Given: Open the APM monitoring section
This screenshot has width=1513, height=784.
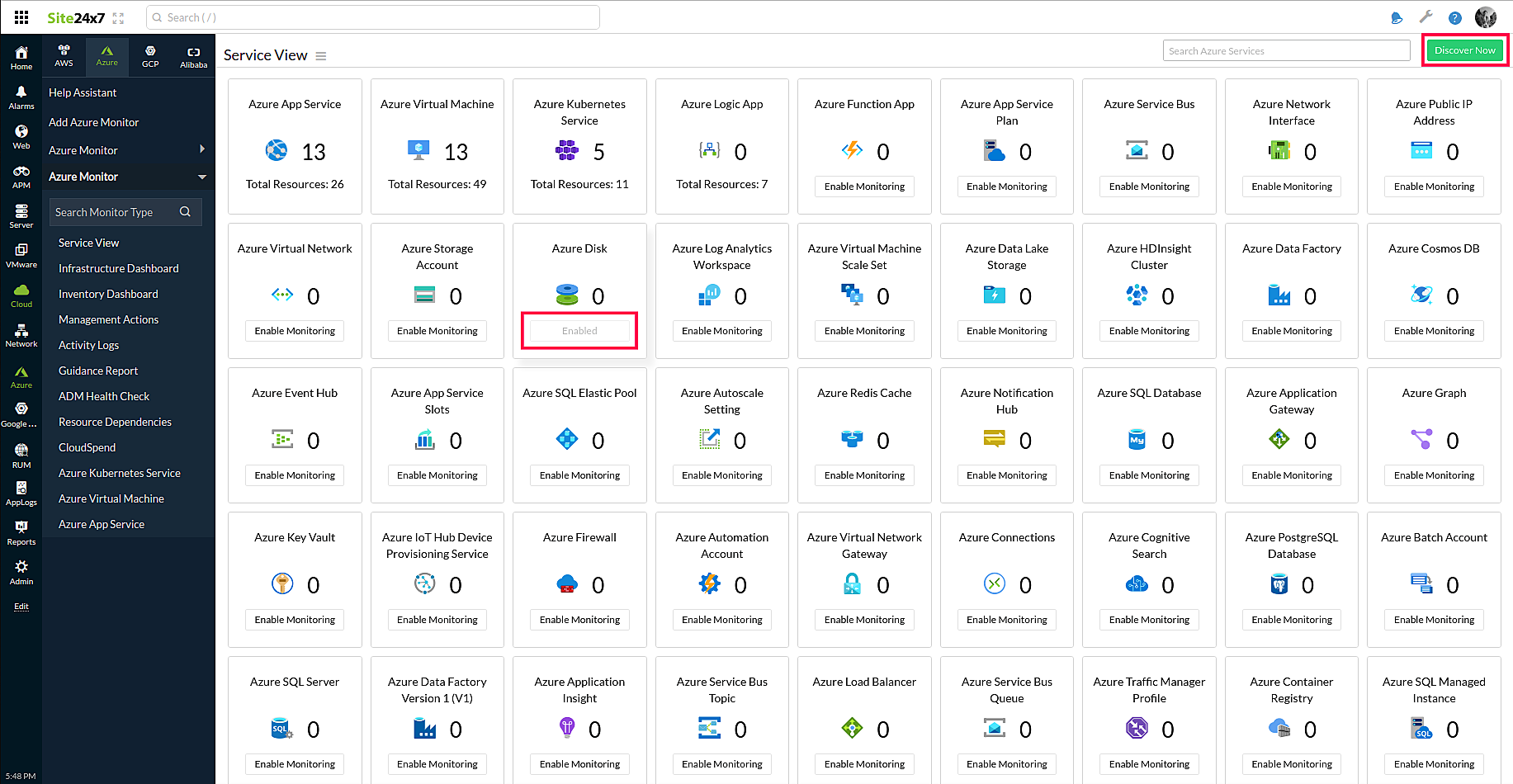Looking at the screenshot, I should click(x=21, y=173).
